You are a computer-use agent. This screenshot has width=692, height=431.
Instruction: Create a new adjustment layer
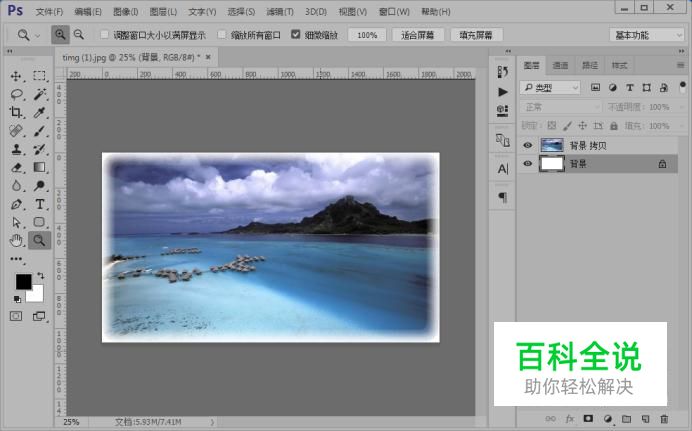608,419
